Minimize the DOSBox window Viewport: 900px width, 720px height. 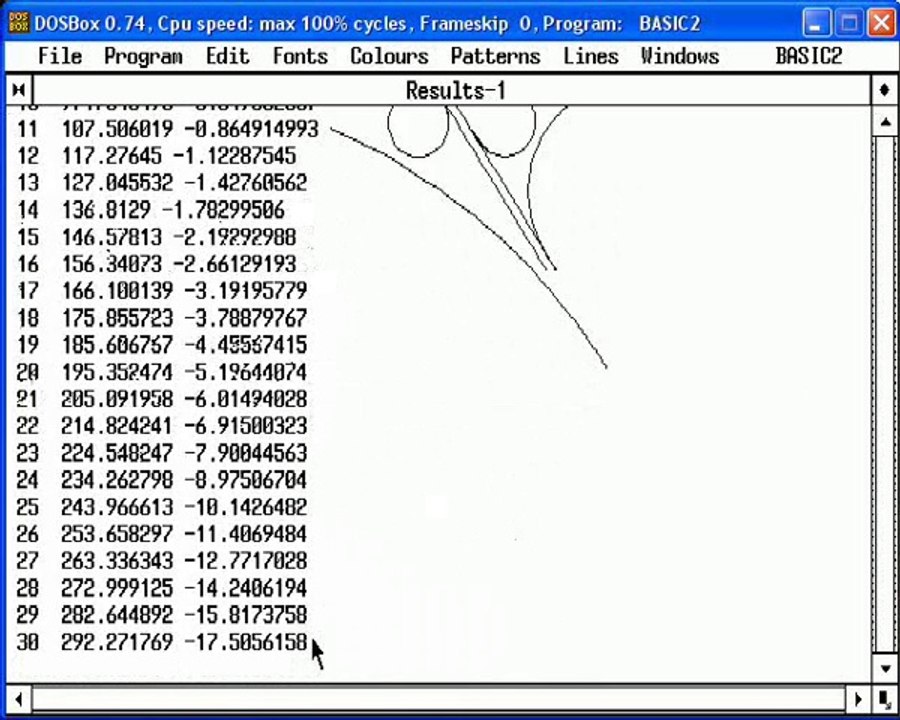coord(816,24)
